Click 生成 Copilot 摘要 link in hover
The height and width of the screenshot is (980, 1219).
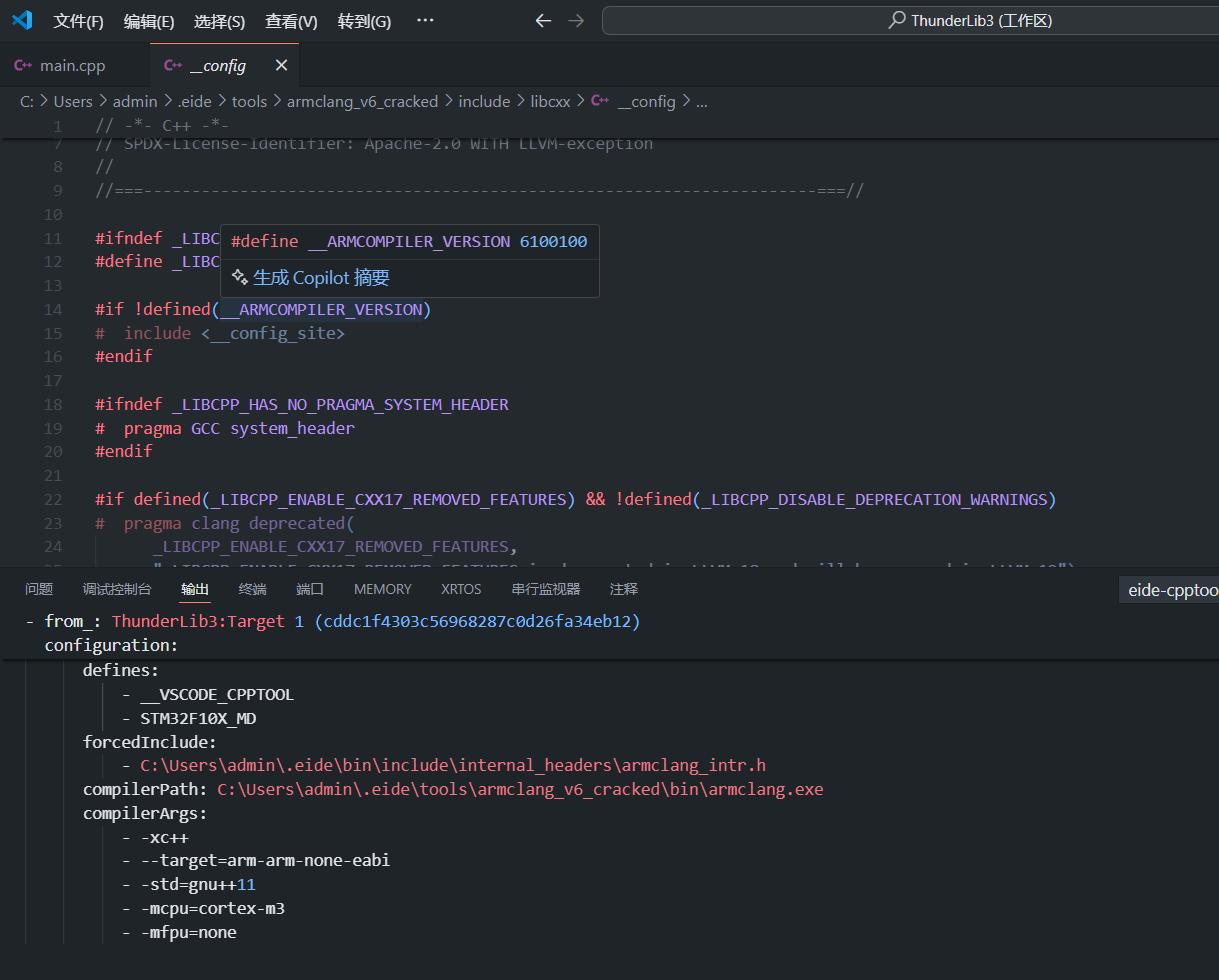(x=321, y=278)
